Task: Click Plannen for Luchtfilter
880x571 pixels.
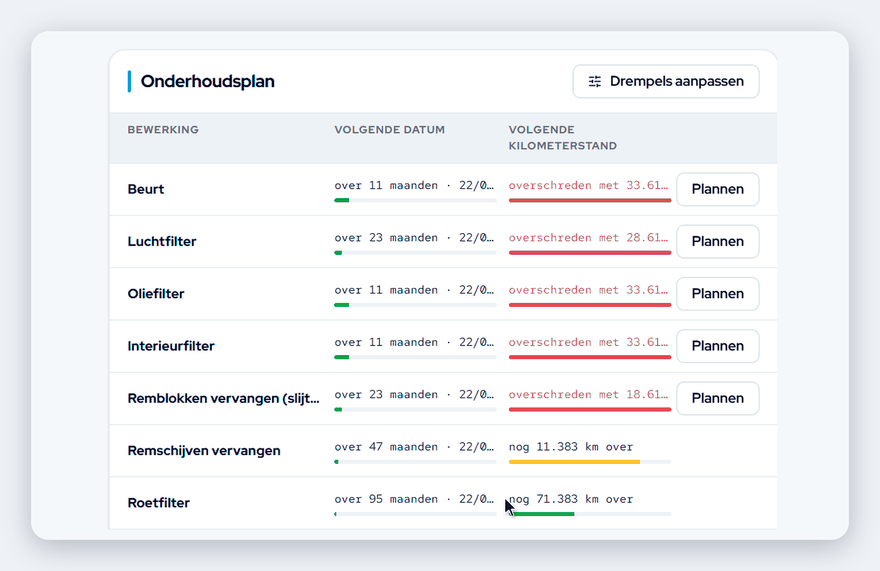Action: click(x=718, y=241)
